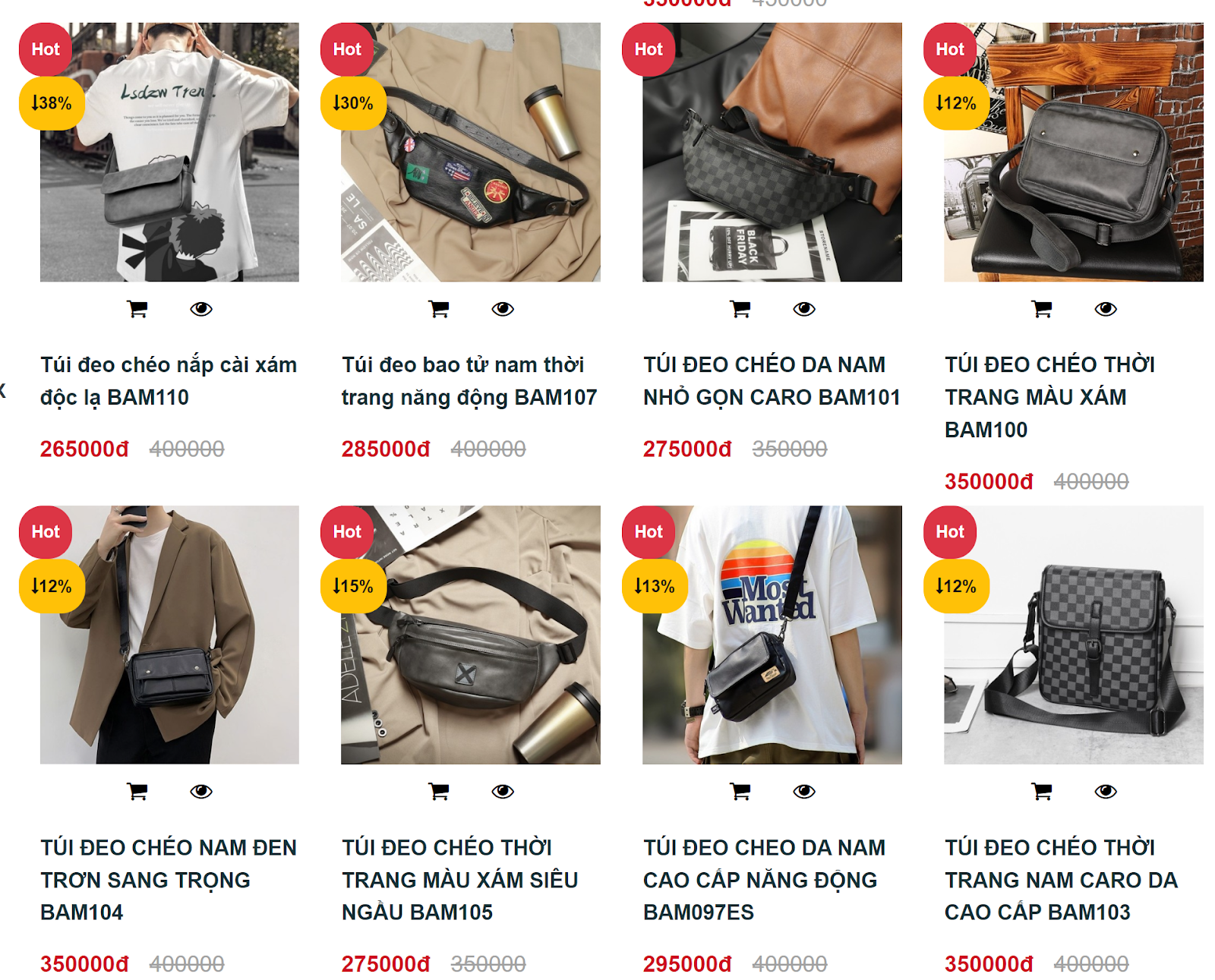Open product link Túi đeo chéo nắp cài xám BAM110
The image size is (1215, 980).
tap(169, 381)
